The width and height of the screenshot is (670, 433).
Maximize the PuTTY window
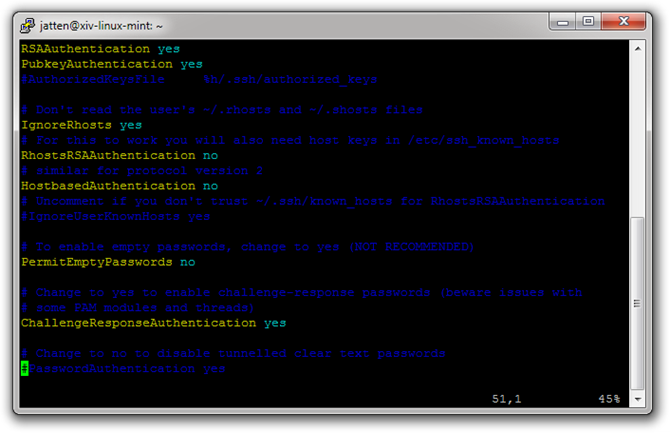click(588, 21)
